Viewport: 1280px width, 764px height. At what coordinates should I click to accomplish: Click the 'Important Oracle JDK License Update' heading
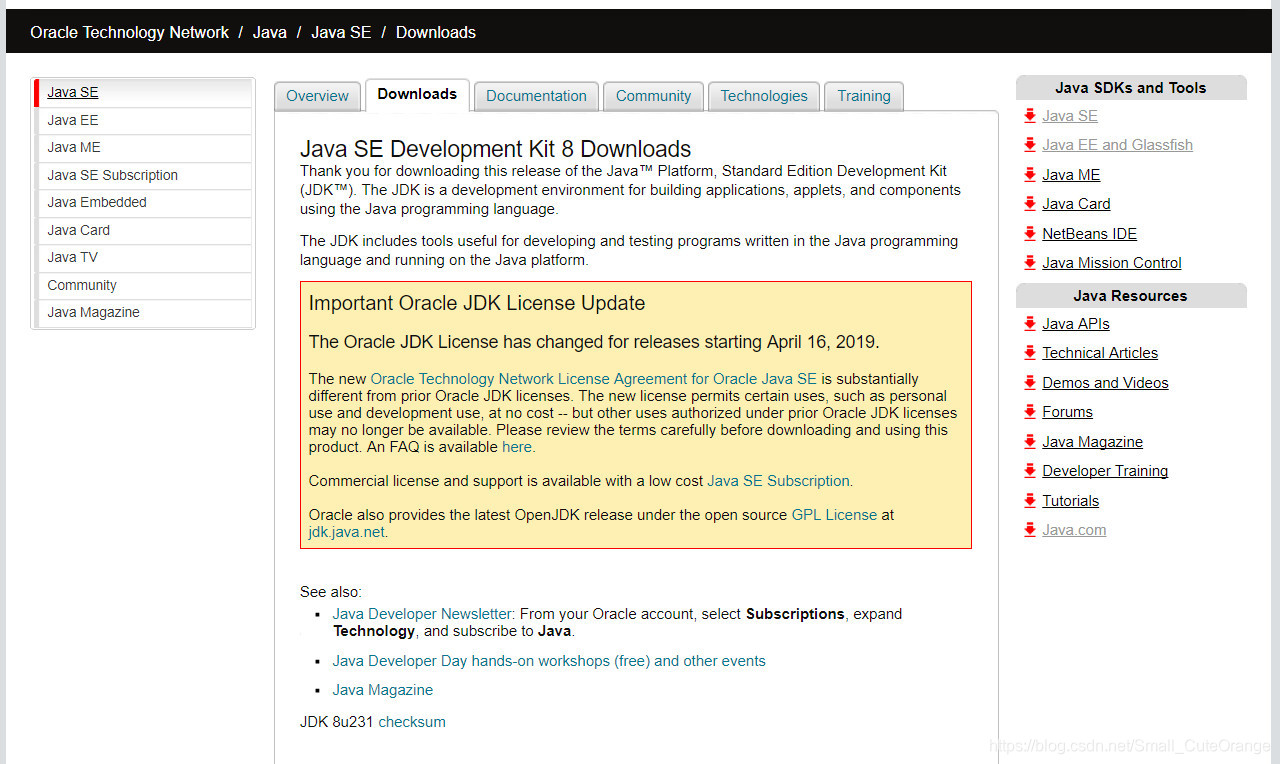[x=477, y=304]
